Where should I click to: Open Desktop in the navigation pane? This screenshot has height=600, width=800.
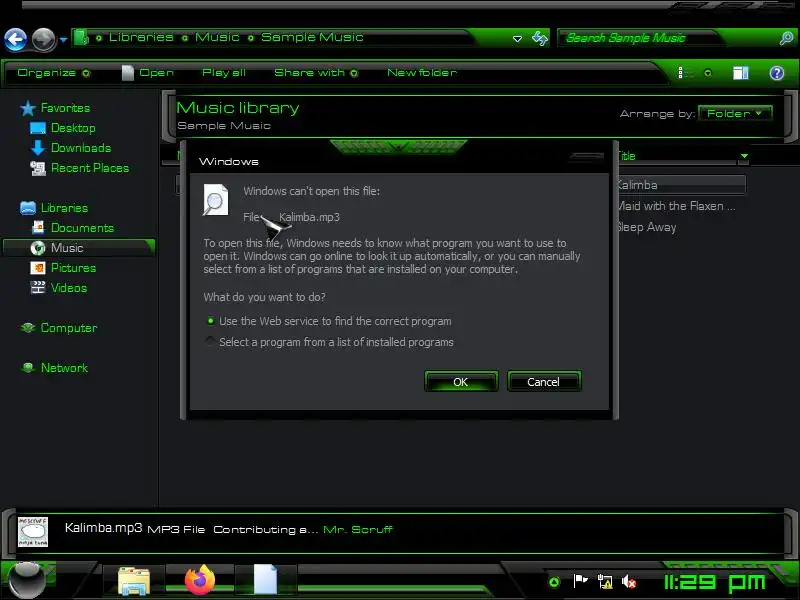point(73,128)
